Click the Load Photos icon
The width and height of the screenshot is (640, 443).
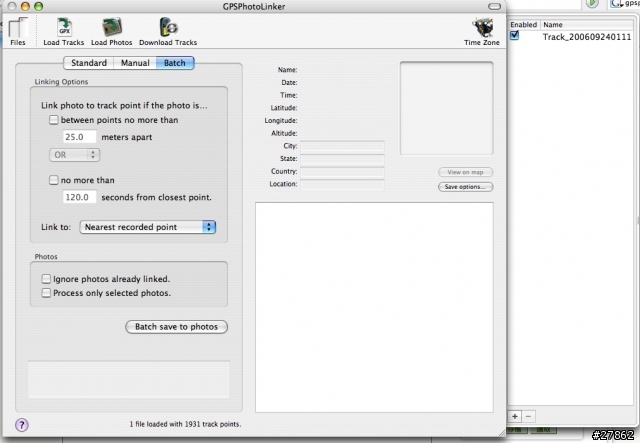111,31
